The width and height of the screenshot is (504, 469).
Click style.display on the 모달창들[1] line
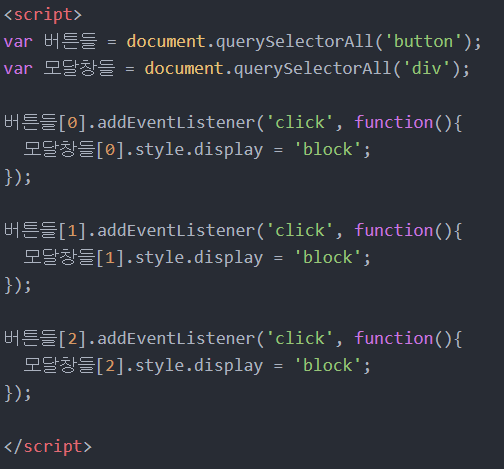[199, 258]
